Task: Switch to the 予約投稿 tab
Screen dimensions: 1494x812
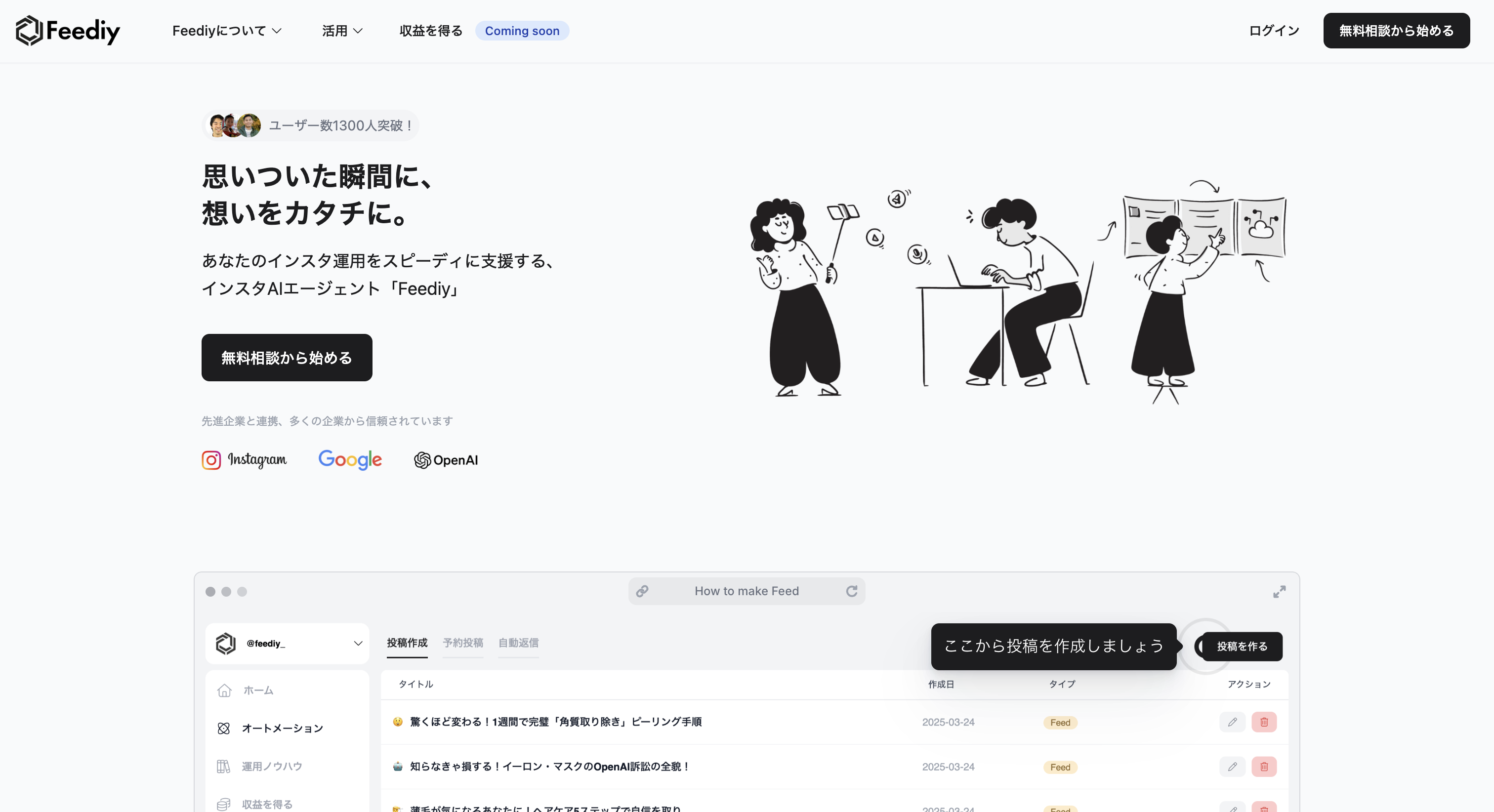Action: tap(463, 643)
